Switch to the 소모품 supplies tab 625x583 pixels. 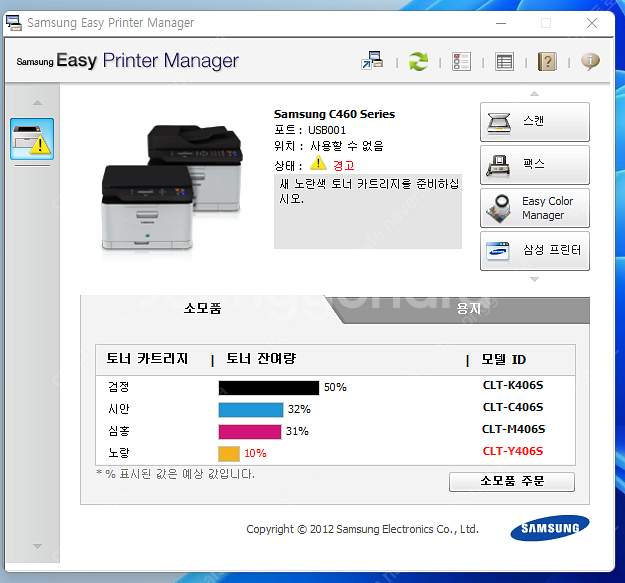point(202,308)
